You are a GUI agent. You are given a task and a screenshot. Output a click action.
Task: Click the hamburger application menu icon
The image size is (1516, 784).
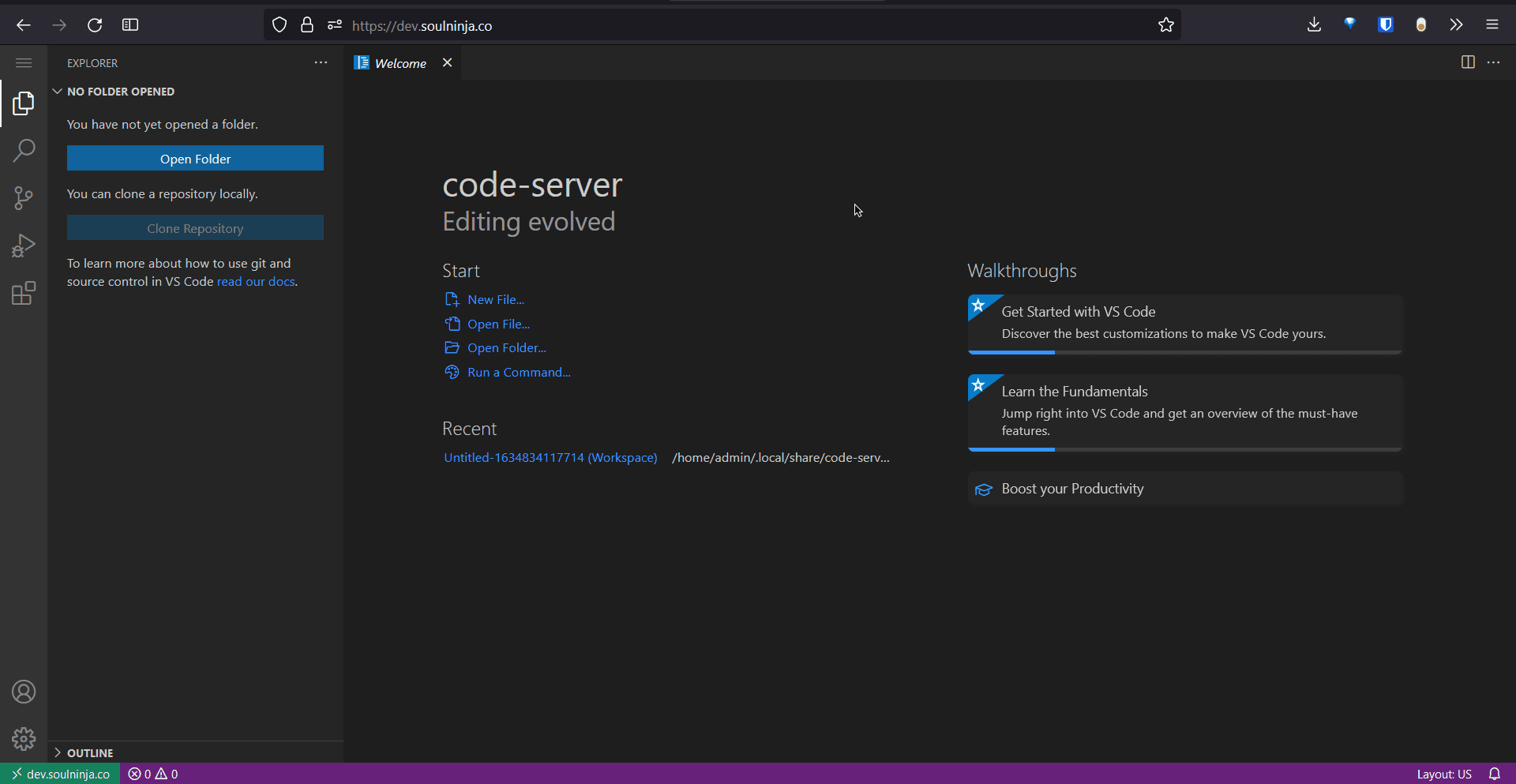pyautogui.click(x=24, y=63)
